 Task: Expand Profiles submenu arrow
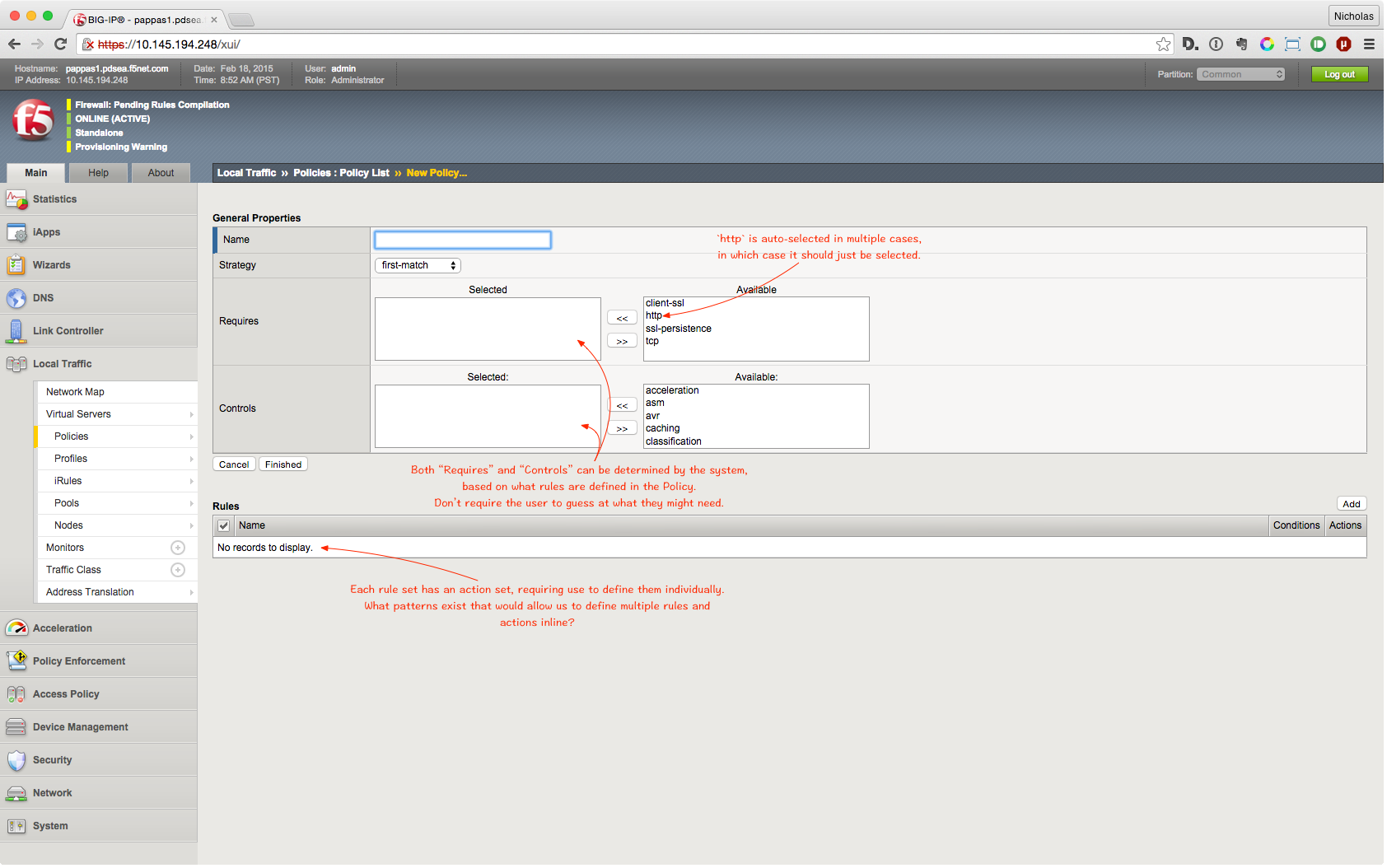[x=192, y=459]
